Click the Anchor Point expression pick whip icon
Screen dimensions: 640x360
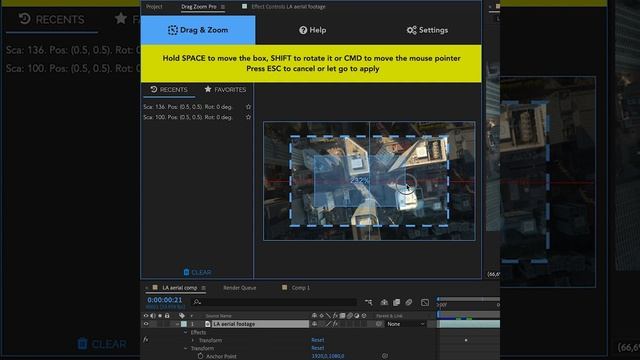(385, 356)
